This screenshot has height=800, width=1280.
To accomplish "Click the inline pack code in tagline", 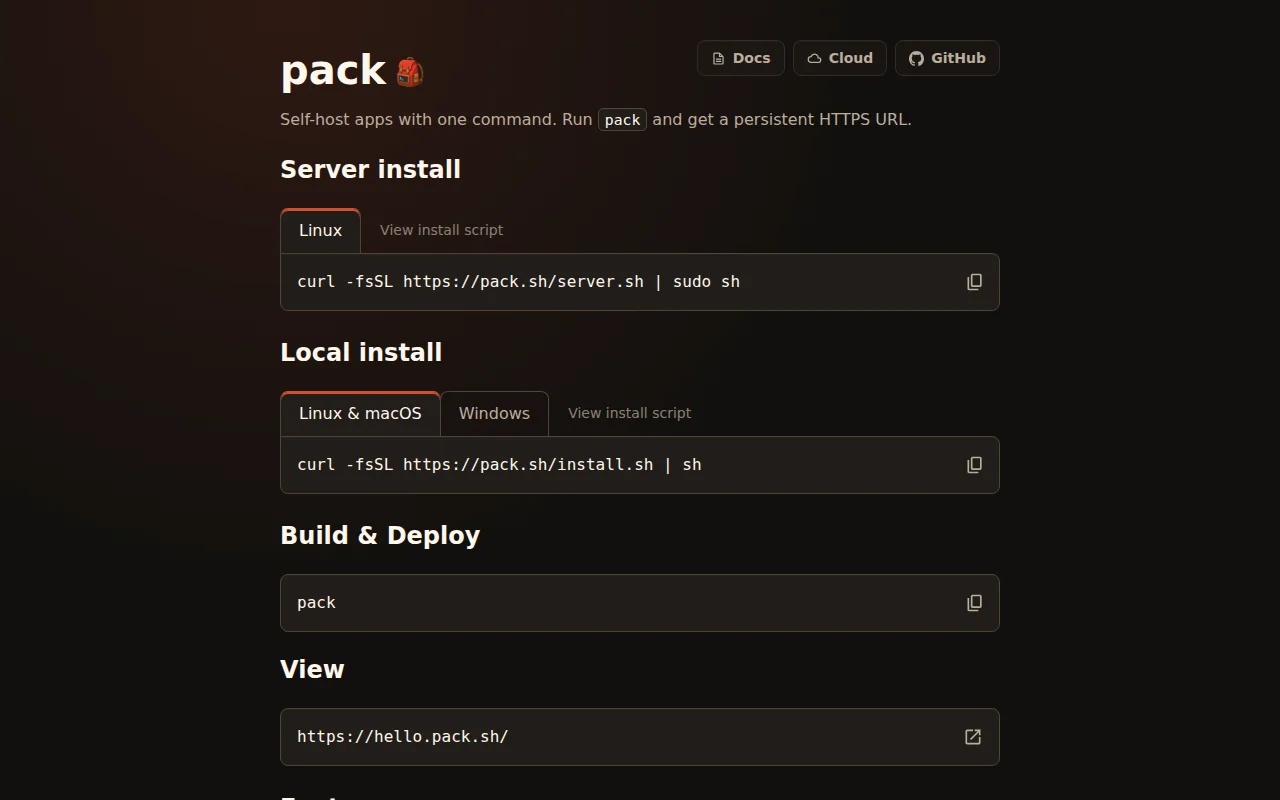I will [x=622, y=120].
